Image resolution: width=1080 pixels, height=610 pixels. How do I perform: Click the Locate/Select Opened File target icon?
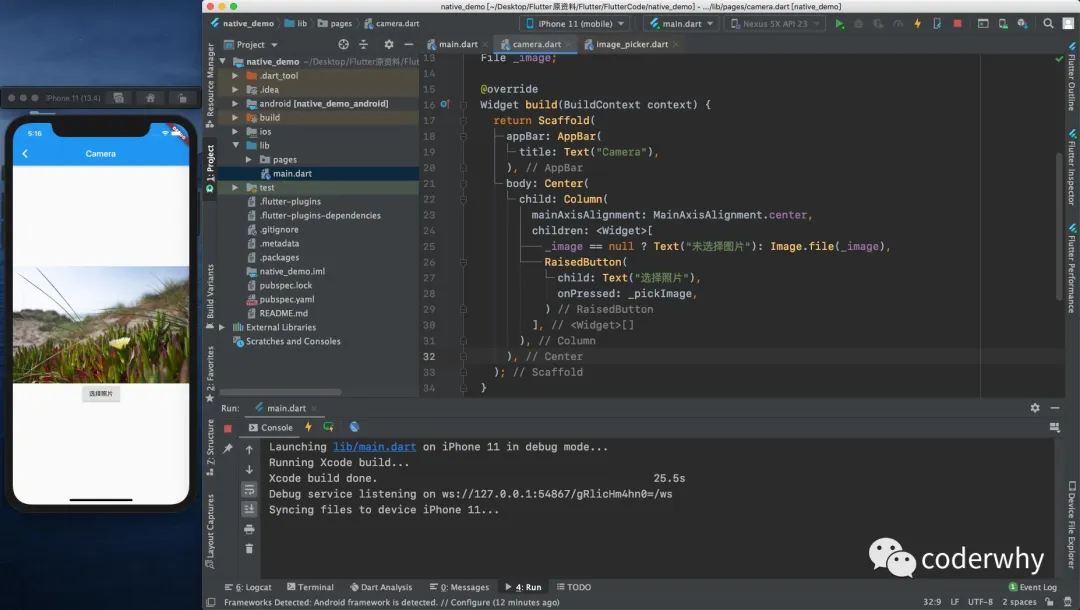[344, 44]
